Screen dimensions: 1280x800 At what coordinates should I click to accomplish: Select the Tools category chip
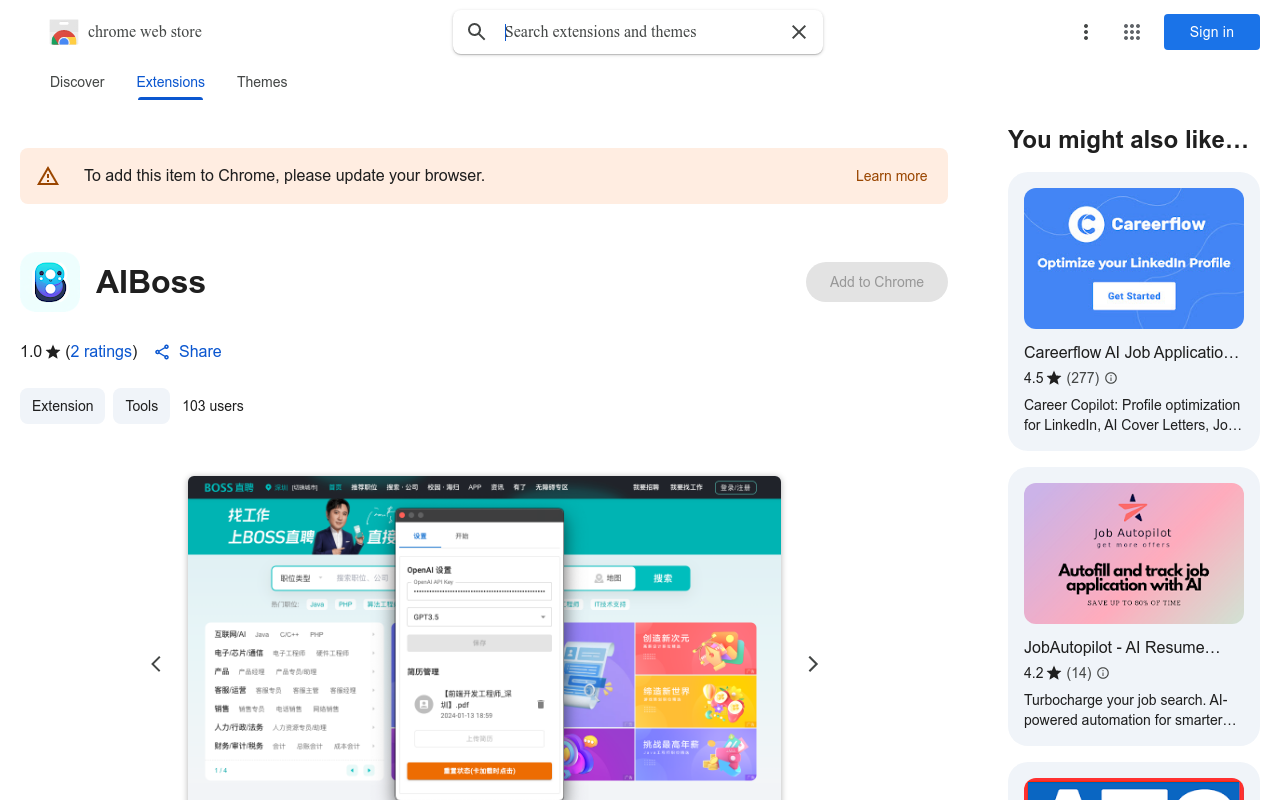click(x=141, y=406)
